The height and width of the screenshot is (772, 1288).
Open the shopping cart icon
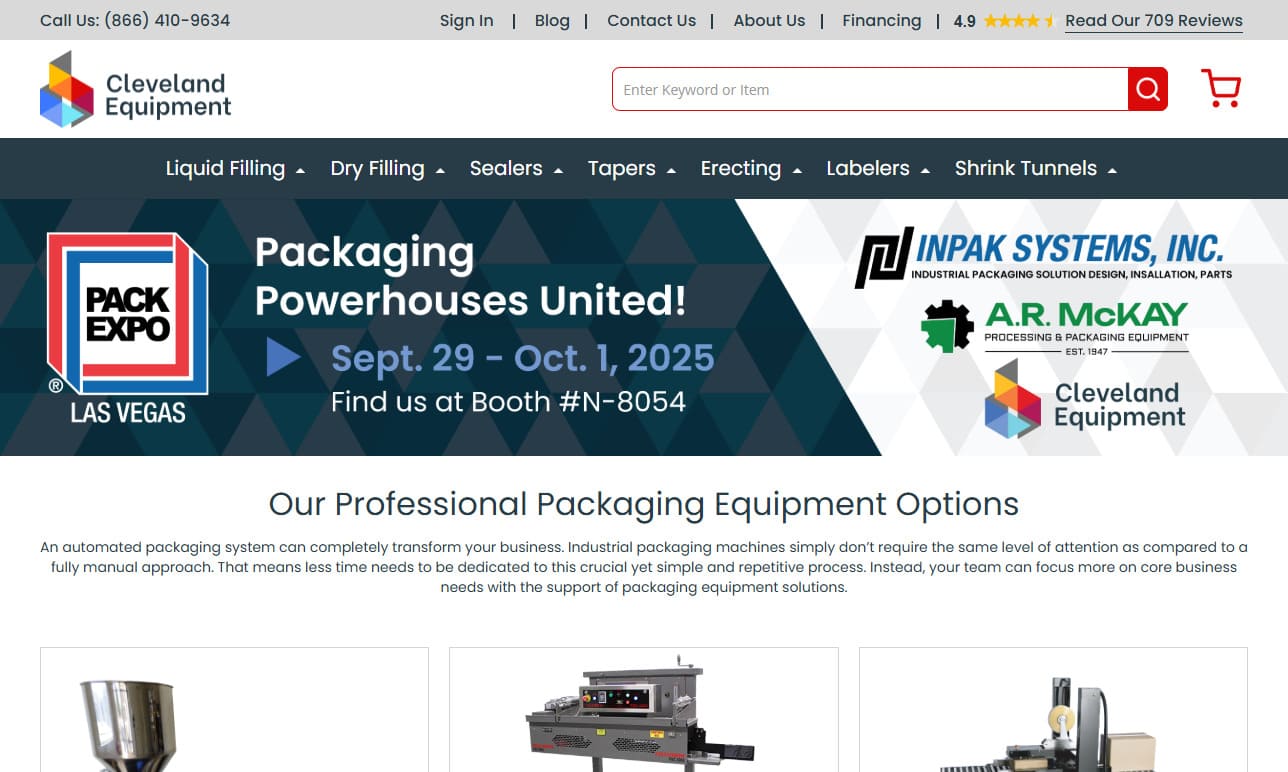tap(1221, 89)
